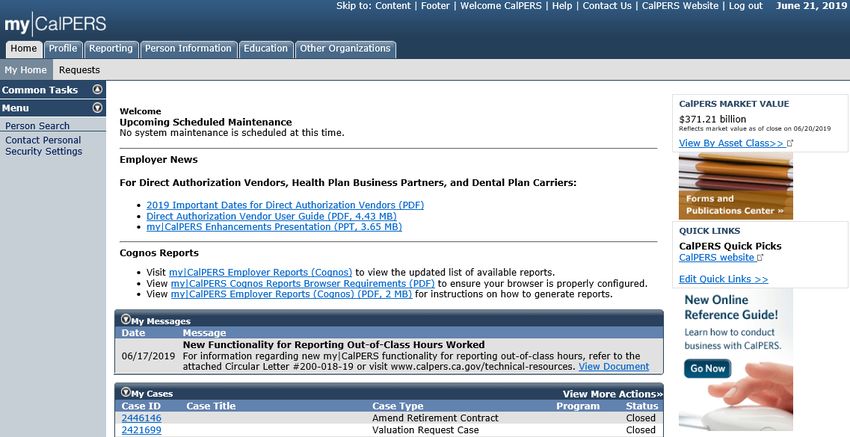Click the Go Now button
Image resolution: width=850 pixels, height=437 pixels.
point(707,369)
